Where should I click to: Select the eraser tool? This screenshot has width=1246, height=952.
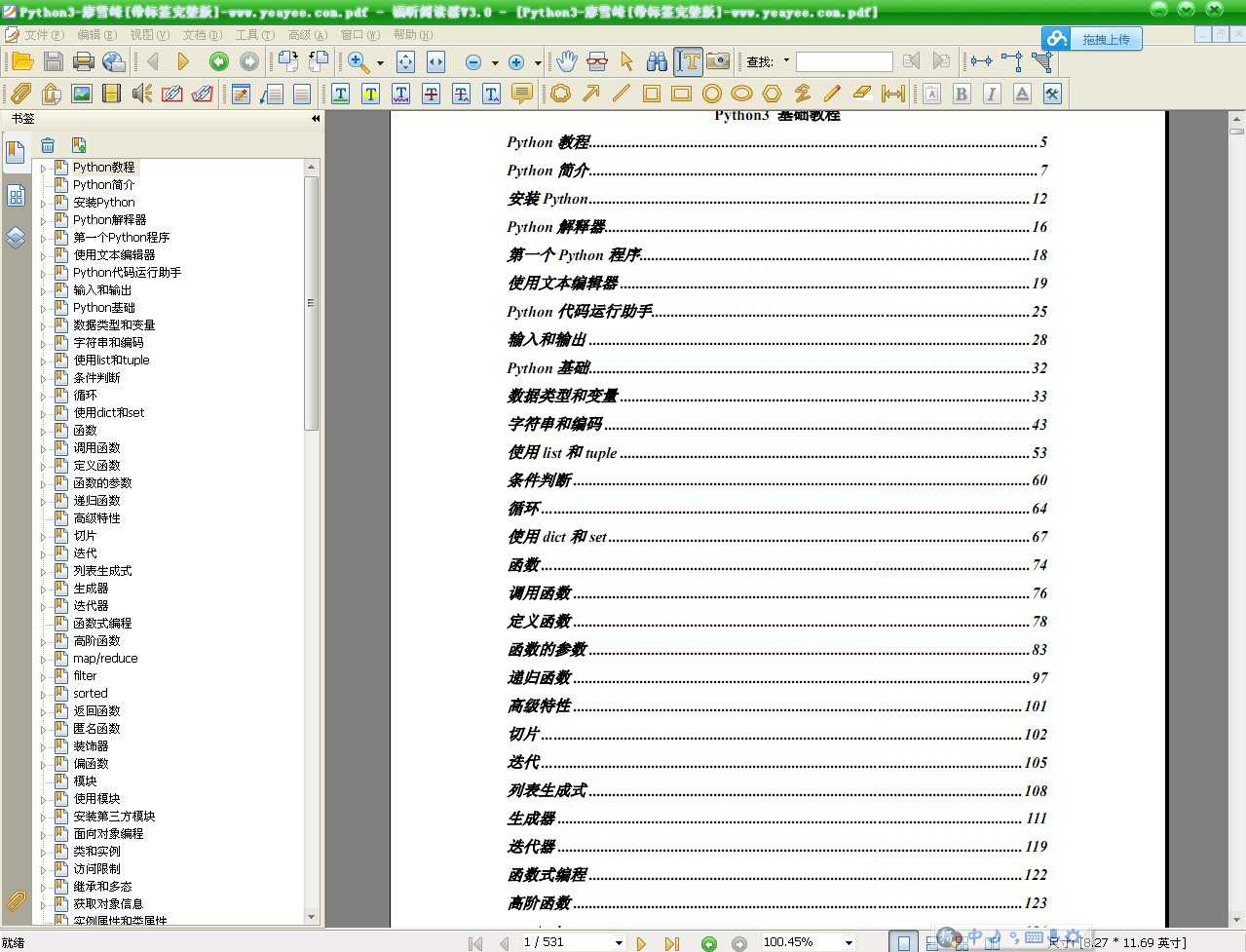(x=862, y=94)
